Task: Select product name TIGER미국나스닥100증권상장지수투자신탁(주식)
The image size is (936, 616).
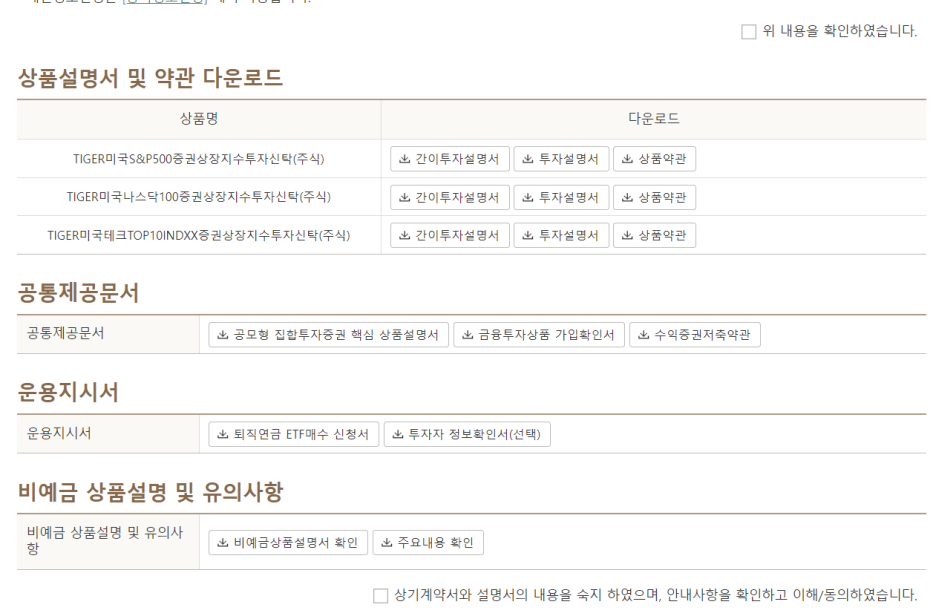Action: (x=199, y=197)
